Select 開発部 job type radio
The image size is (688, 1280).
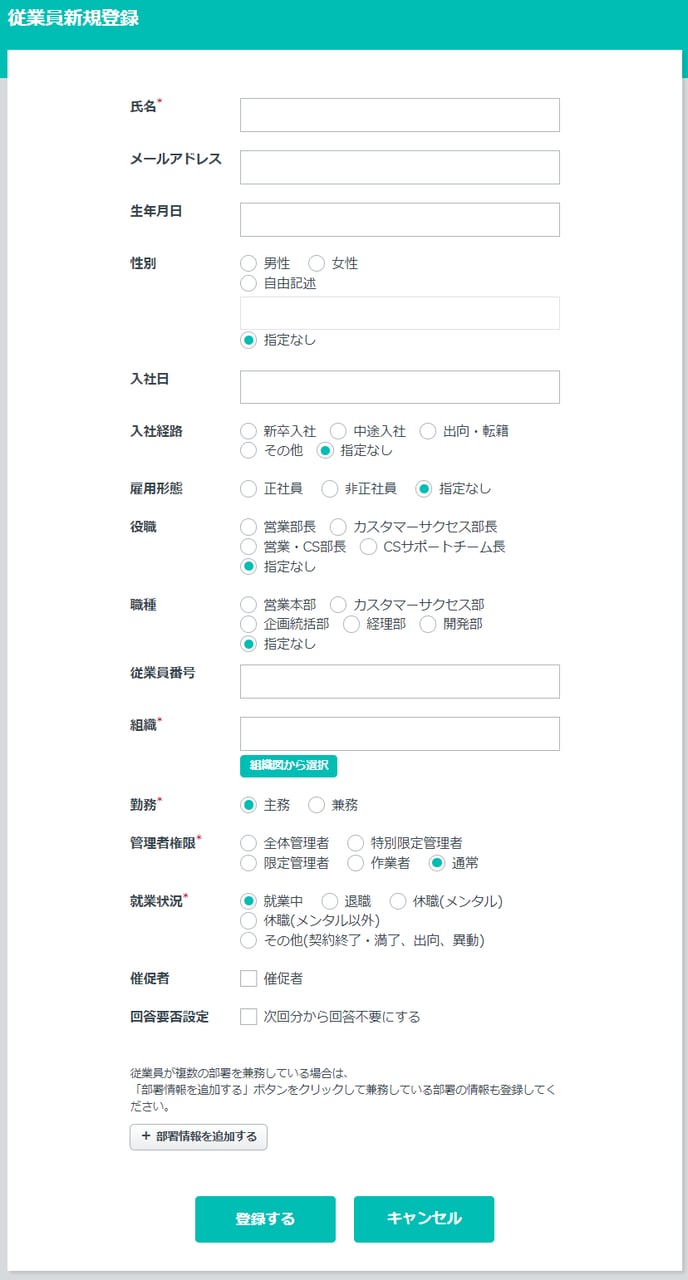(428, 624)
